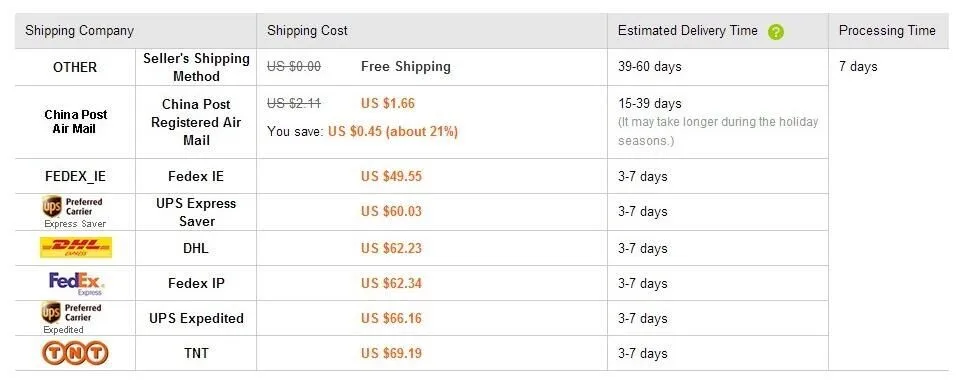Click the orange TNT logo

(75, 353)
